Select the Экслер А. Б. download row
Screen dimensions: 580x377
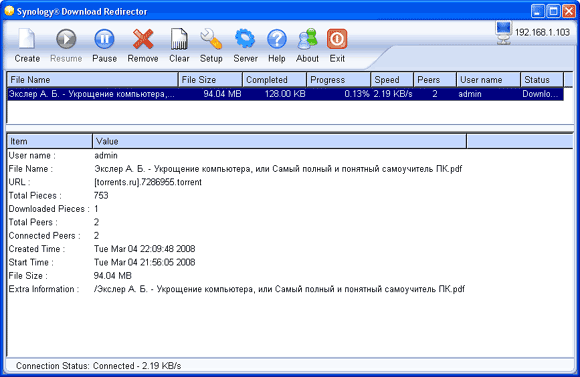point(285,94)
